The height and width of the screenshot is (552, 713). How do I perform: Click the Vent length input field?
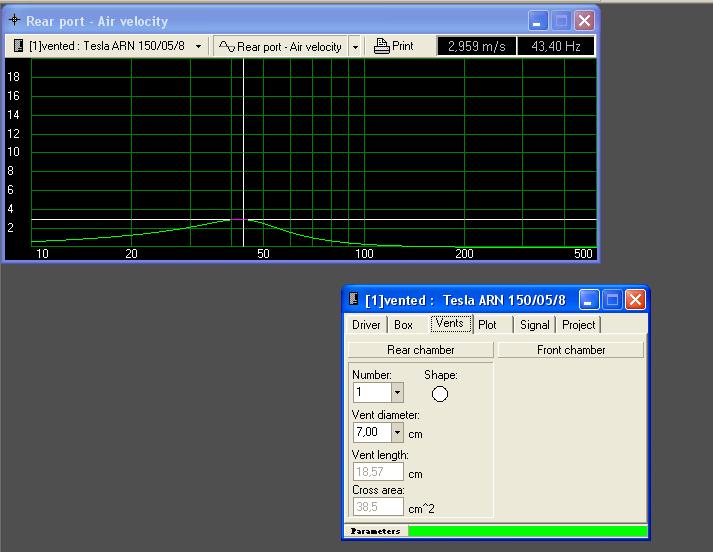pyautogui.click(x=378, y=472)
